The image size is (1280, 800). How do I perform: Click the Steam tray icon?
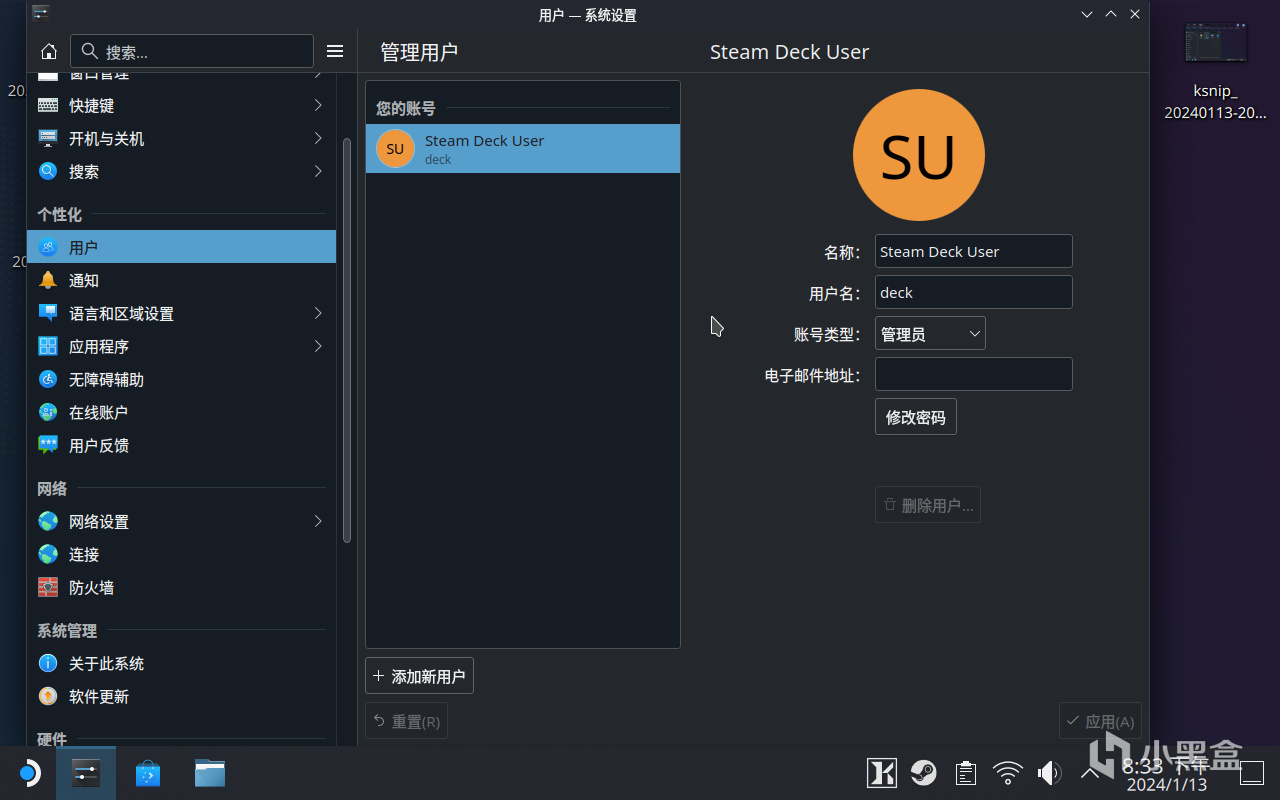[923, 773]
